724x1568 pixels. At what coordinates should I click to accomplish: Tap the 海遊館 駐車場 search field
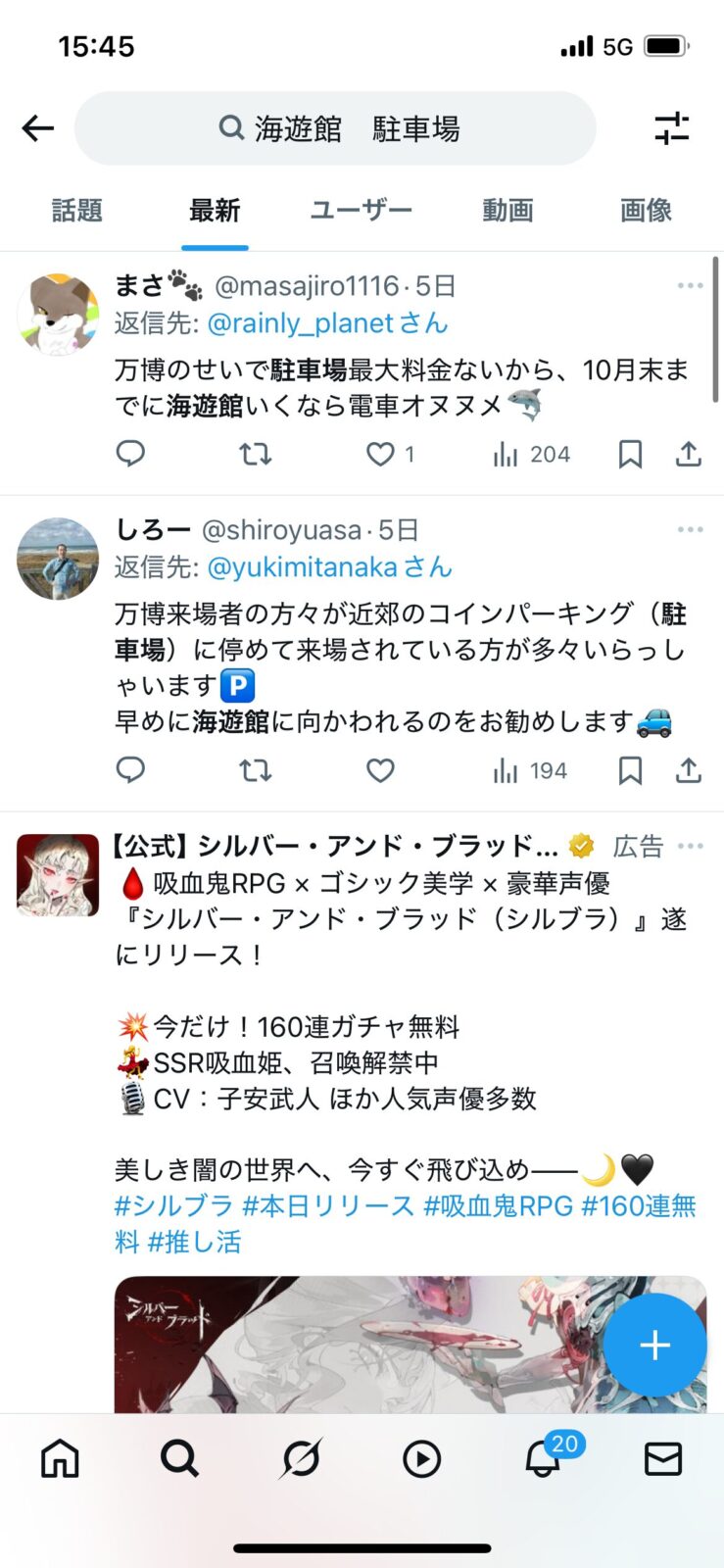(335, 128)
